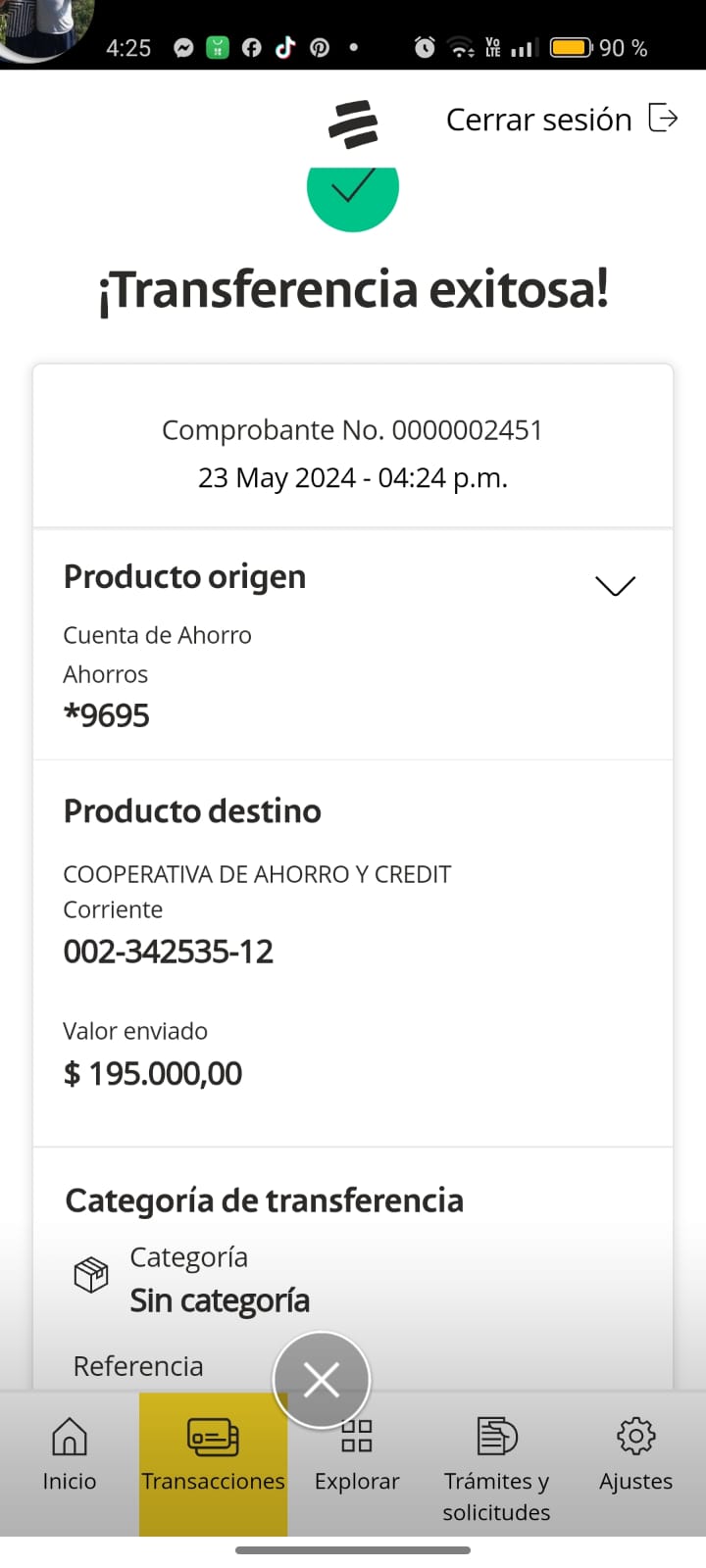
Task: Tap the Messenger notification icon
Action: click(x=183, y=47)
